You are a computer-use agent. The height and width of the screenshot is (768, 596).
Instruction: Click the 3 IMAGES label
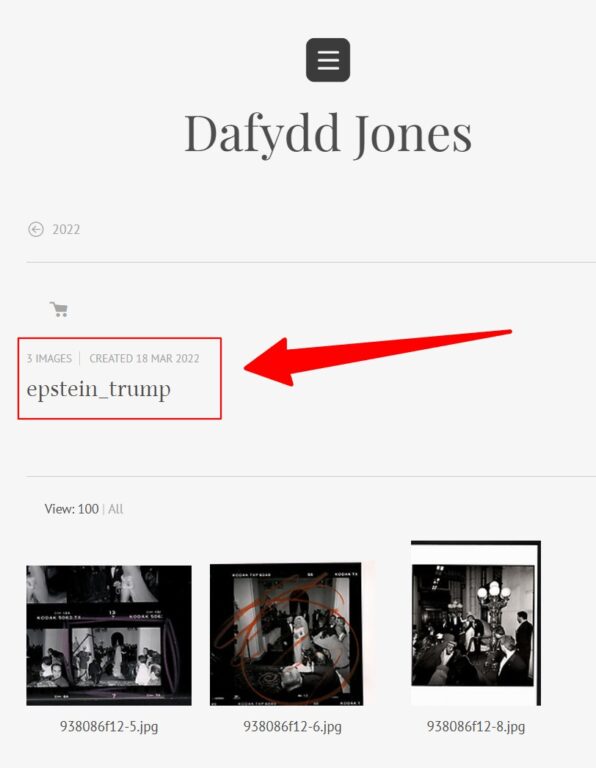click(x=49, y=359)
